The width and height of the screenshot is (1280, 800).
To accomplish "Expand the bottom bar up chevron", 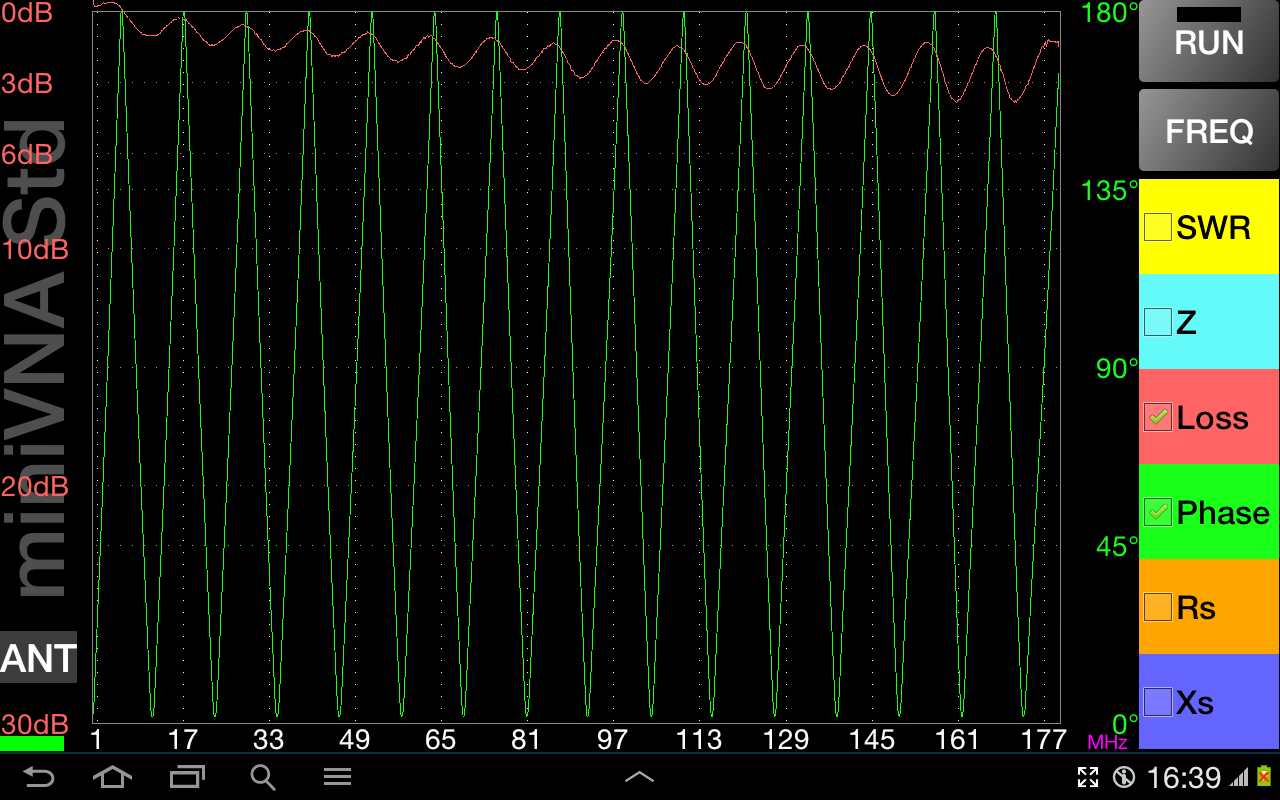I will [x=639, y=777].
